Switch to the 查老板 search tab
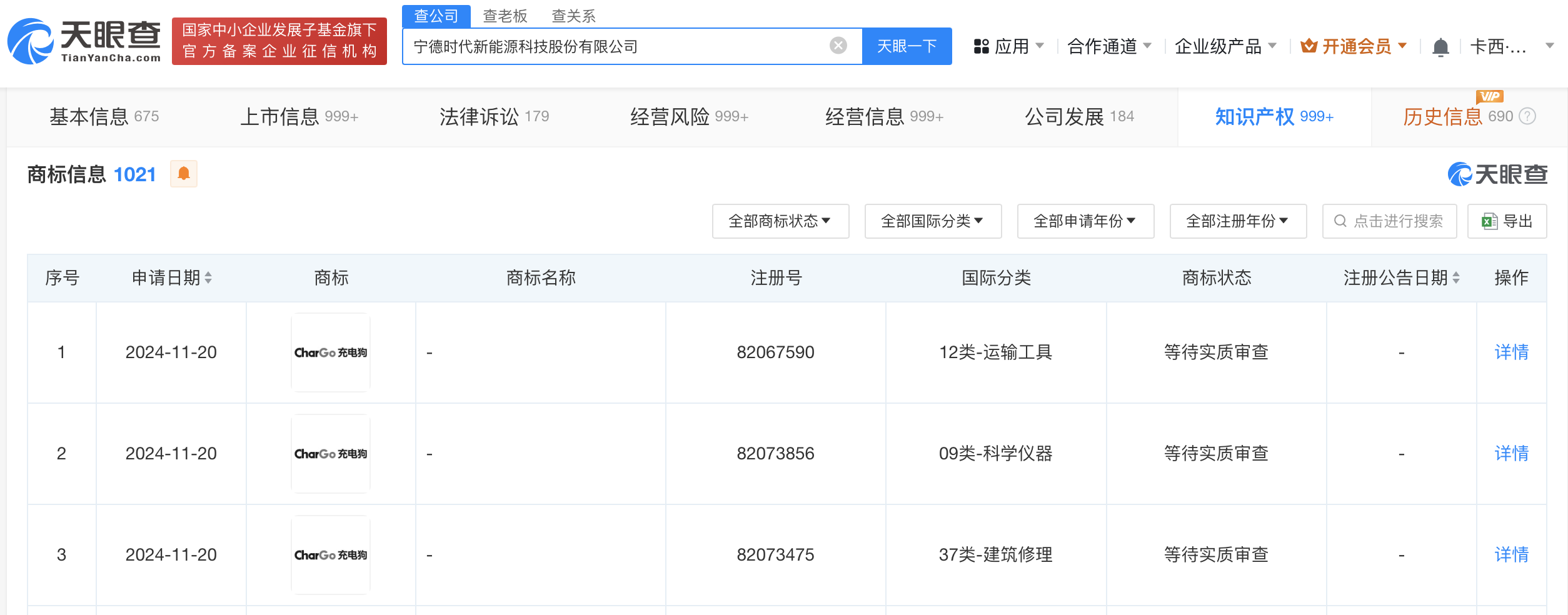 pos(505,16)
